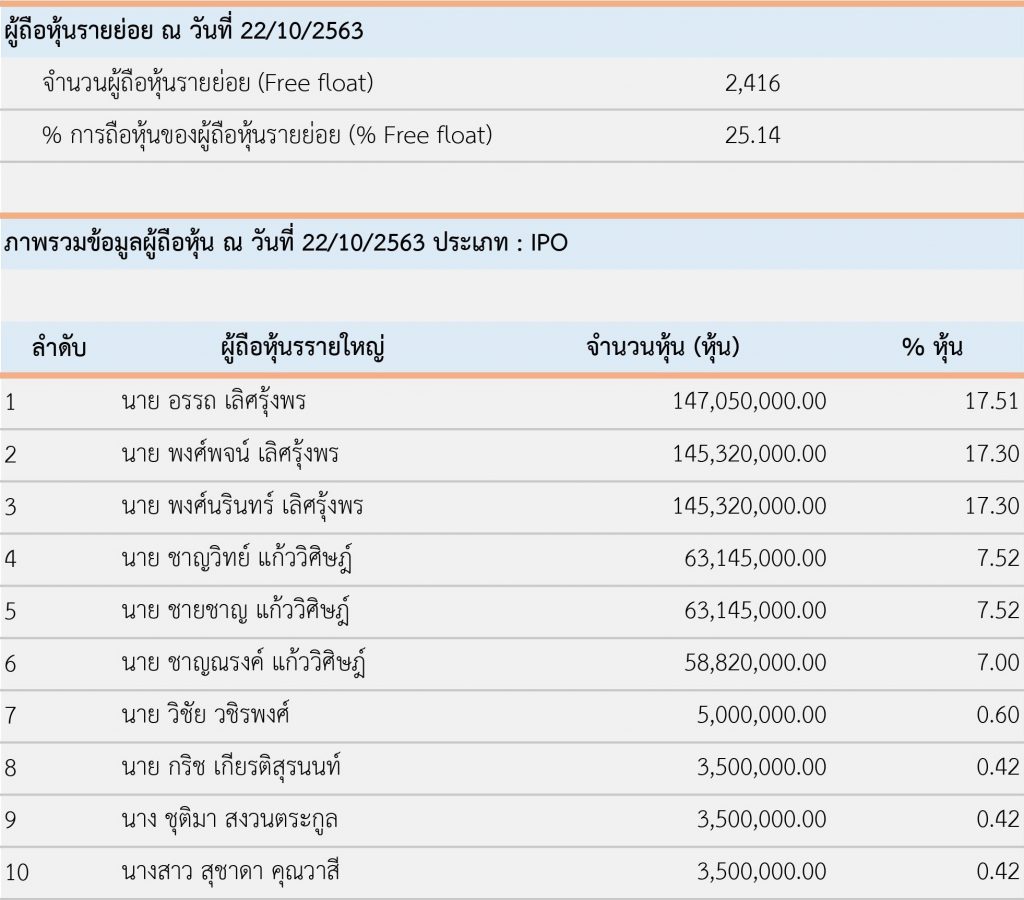Click 3,500,000.00 in the สุชาดา row
Image resolution: width=1024 pixels, height=900 pixels.
[x=761, y=871]
